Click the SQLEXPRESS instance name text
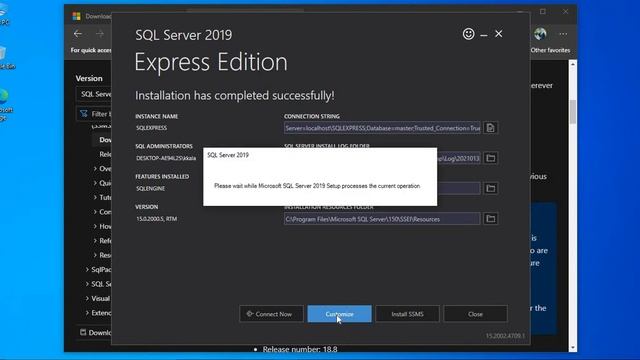 tap(151, 128)
